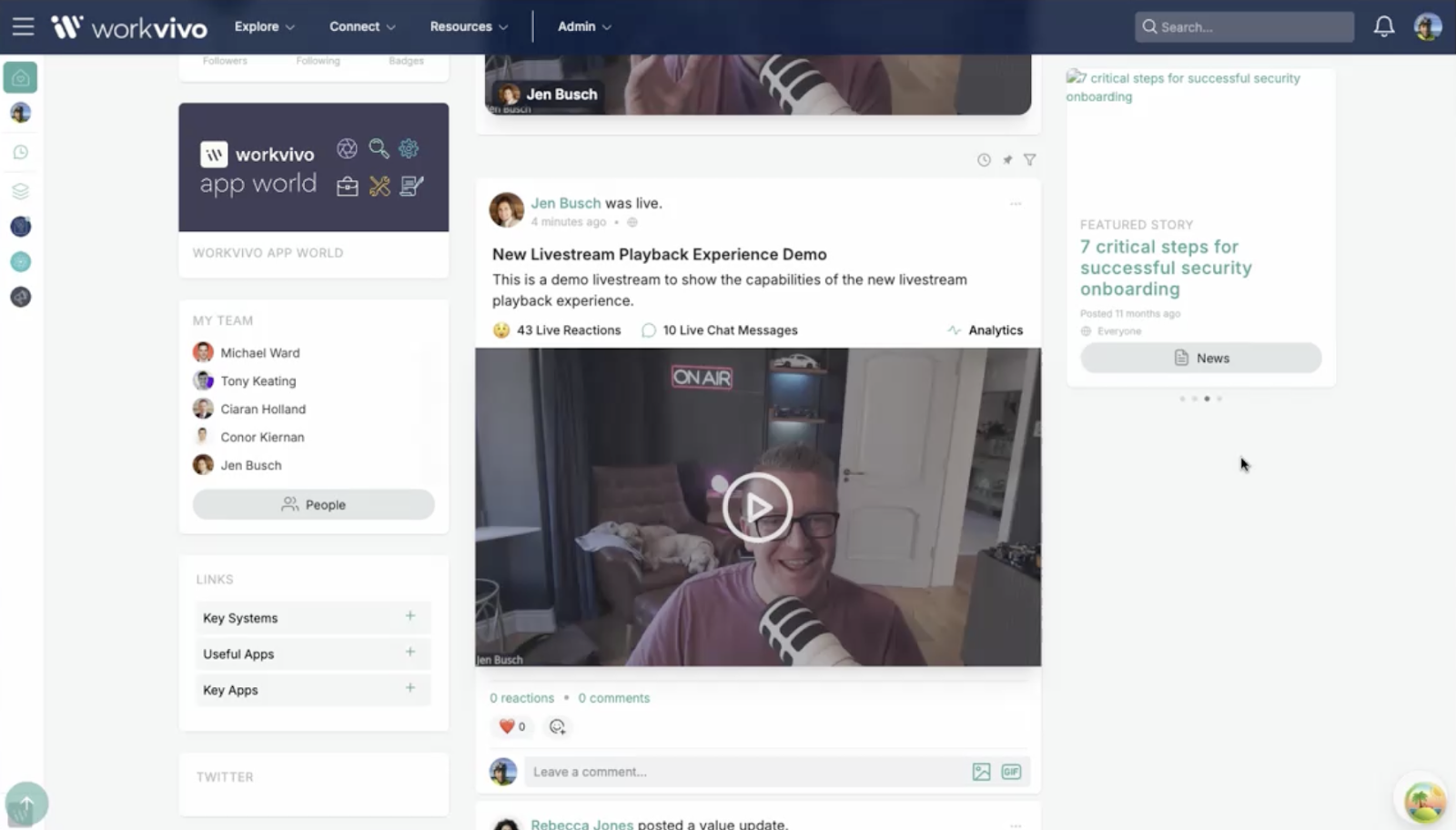Add a GIF to the comment
Image resolution: width=1456 pixels, height=830 pixels.
coord(1011,772)
